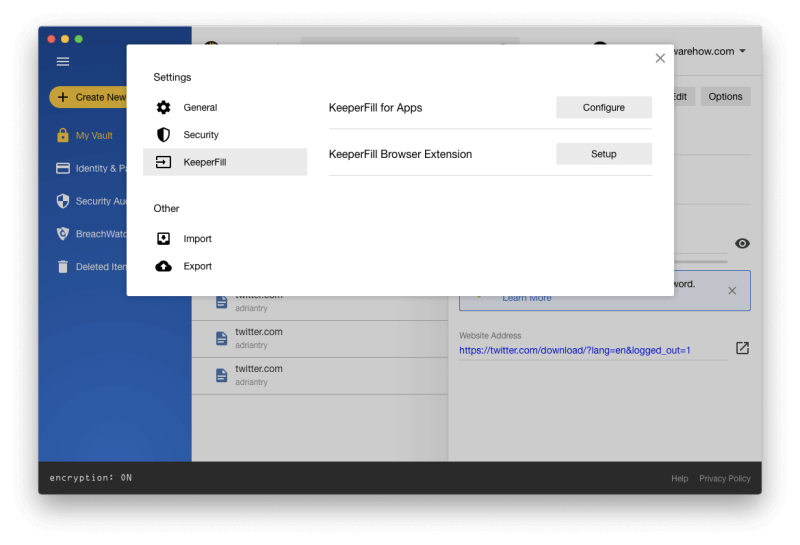The image size is (800, 545).
Task: Click the KeeperFill arrow-box icon
Action: coord(163,162)
